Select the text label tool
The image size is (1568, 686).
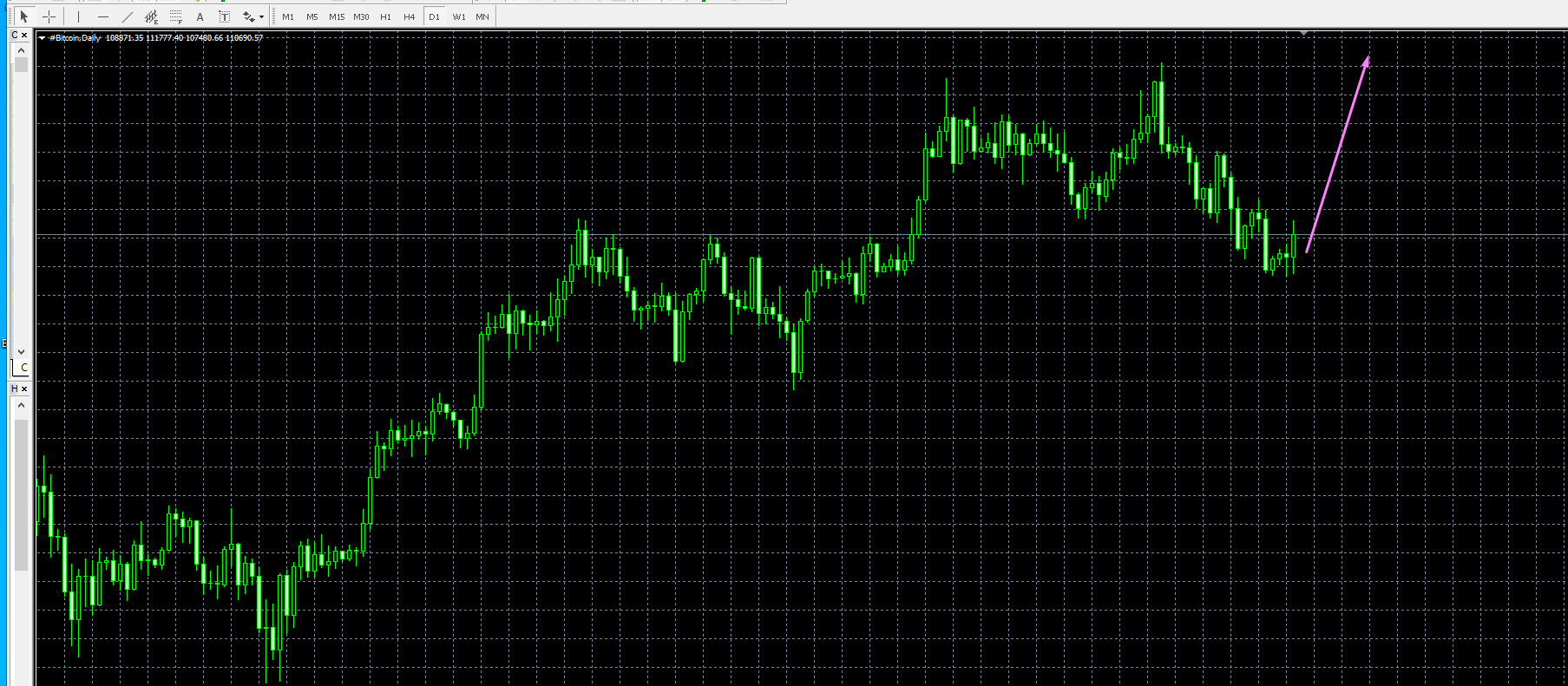click(x=225, y=16)
